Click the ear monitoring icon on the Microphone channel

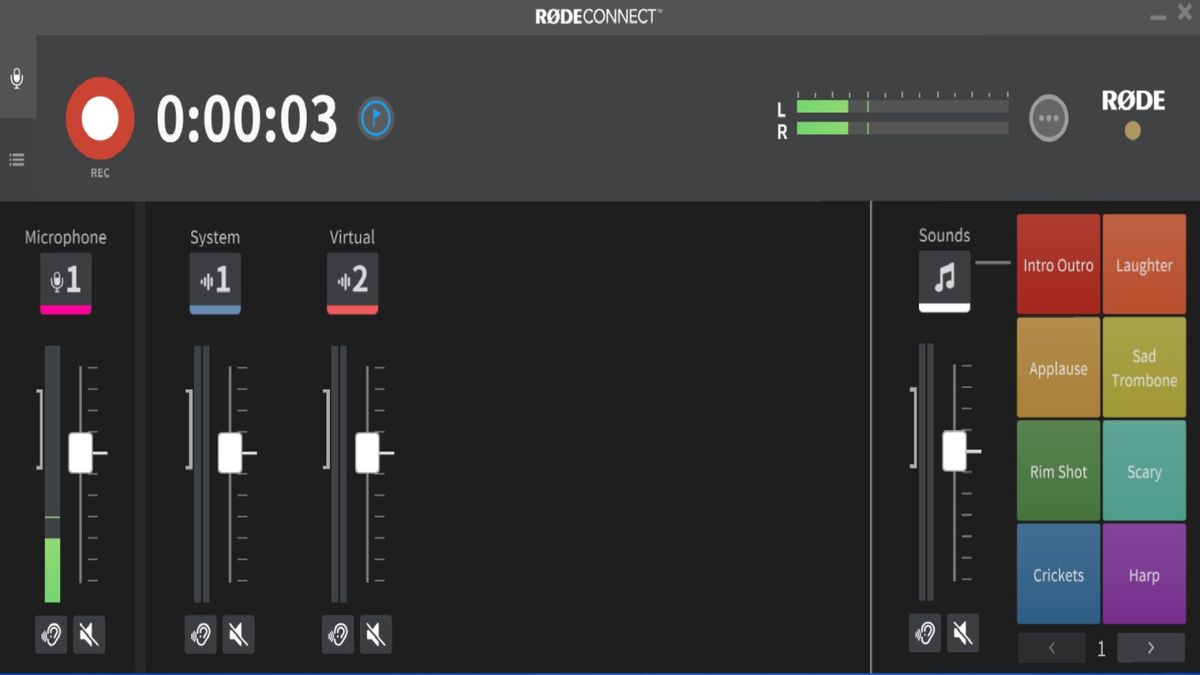pos(50,633)
